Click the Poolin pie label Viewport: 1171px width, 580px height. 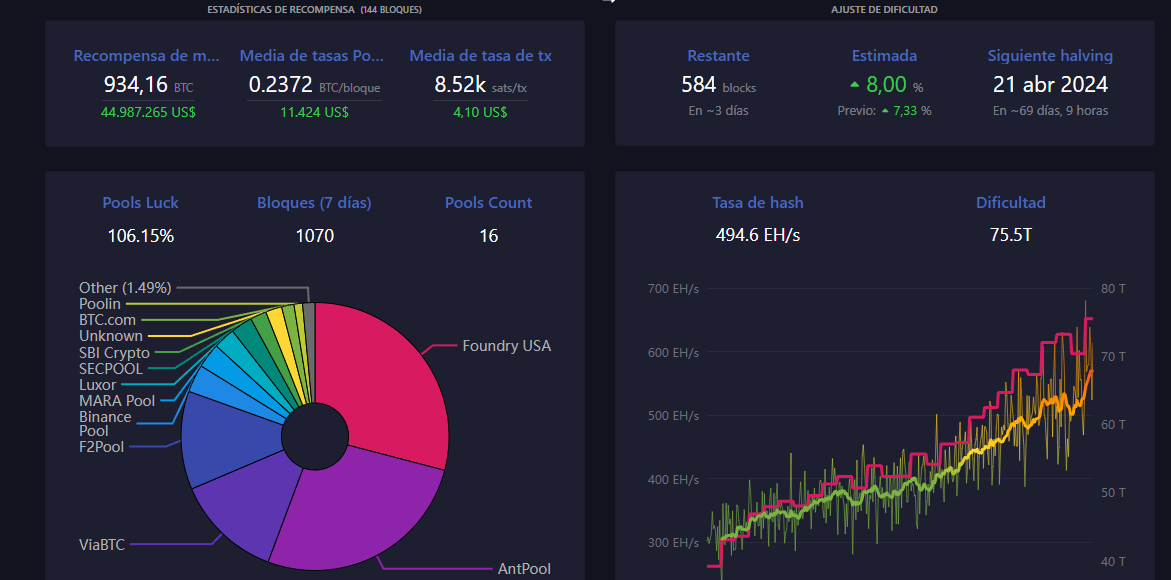tap(99, 304)
